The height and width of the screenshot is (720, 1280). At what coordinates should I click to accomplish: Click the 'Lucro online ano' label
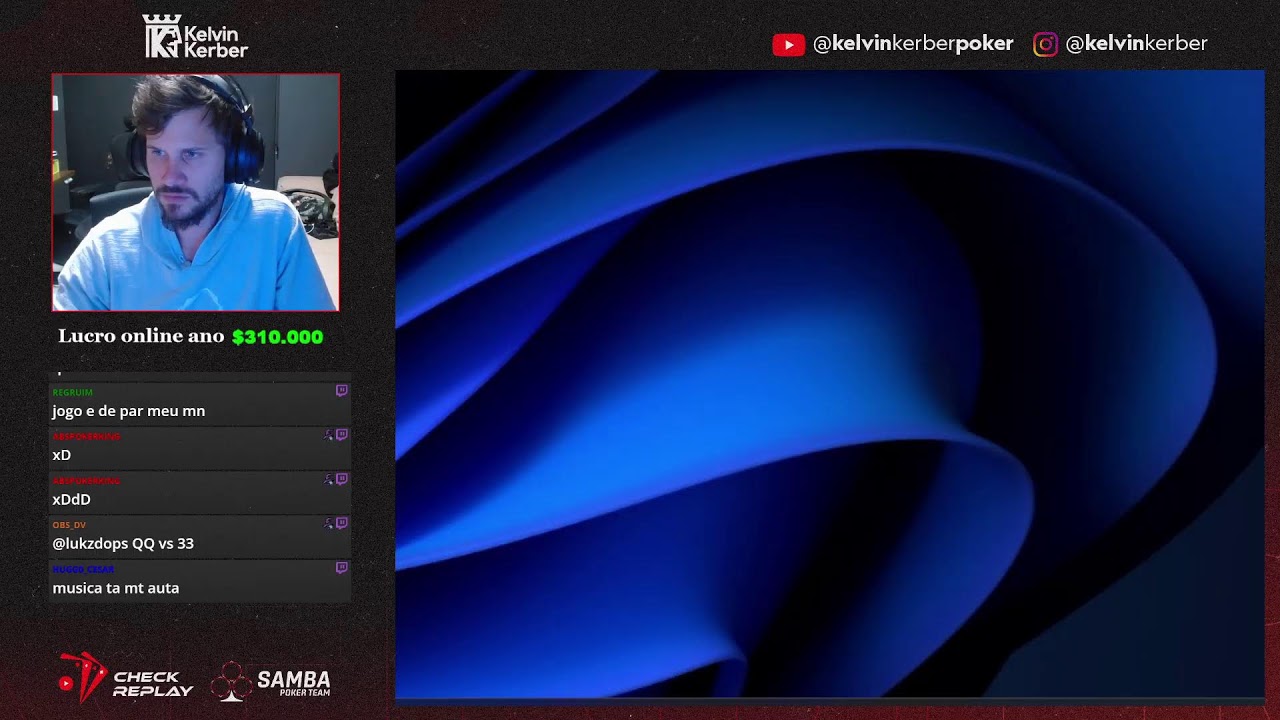(x=141, y=336)
